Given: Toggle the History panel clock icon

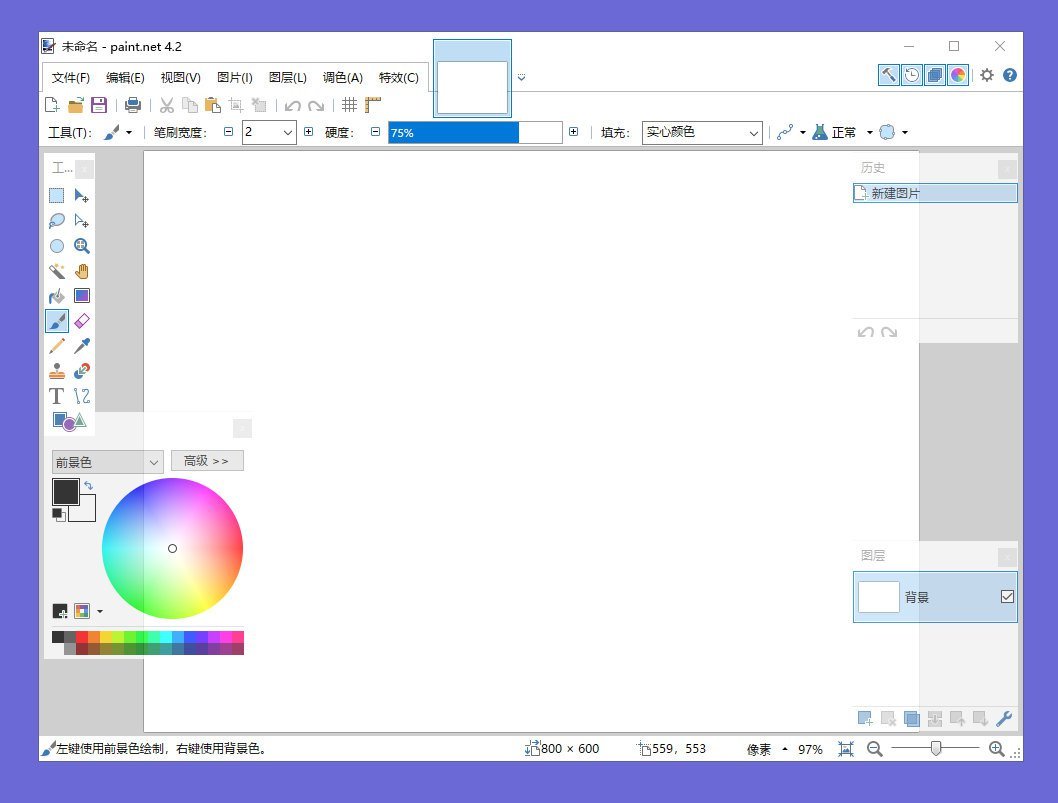Looking at the screenshot, I should tap(911, 74).
